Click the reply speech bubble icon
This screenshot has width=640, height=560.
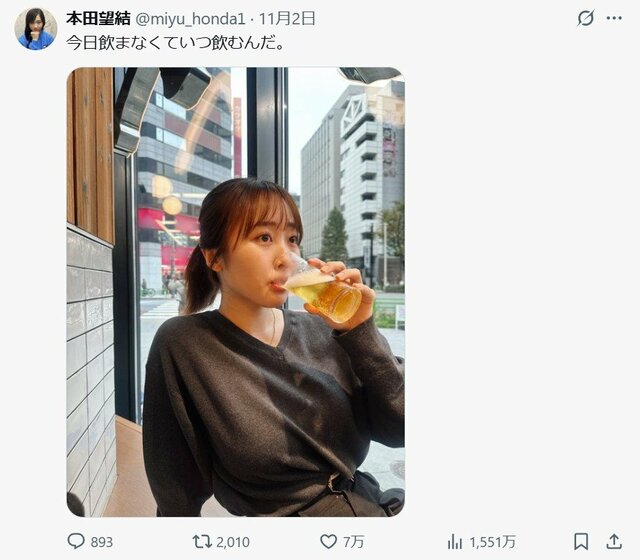76,541
